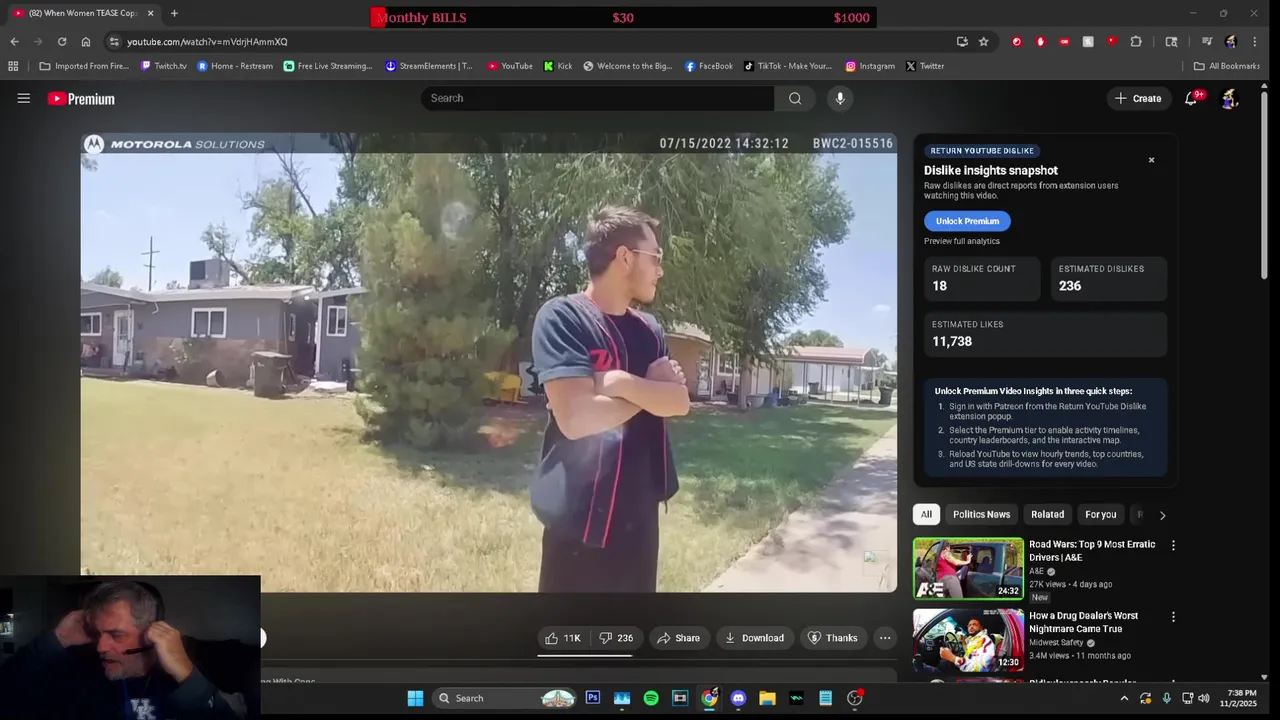Open the Extensions puzzle icon
The height and width of the screenshot is (720, 1280).
(1136, 42)
